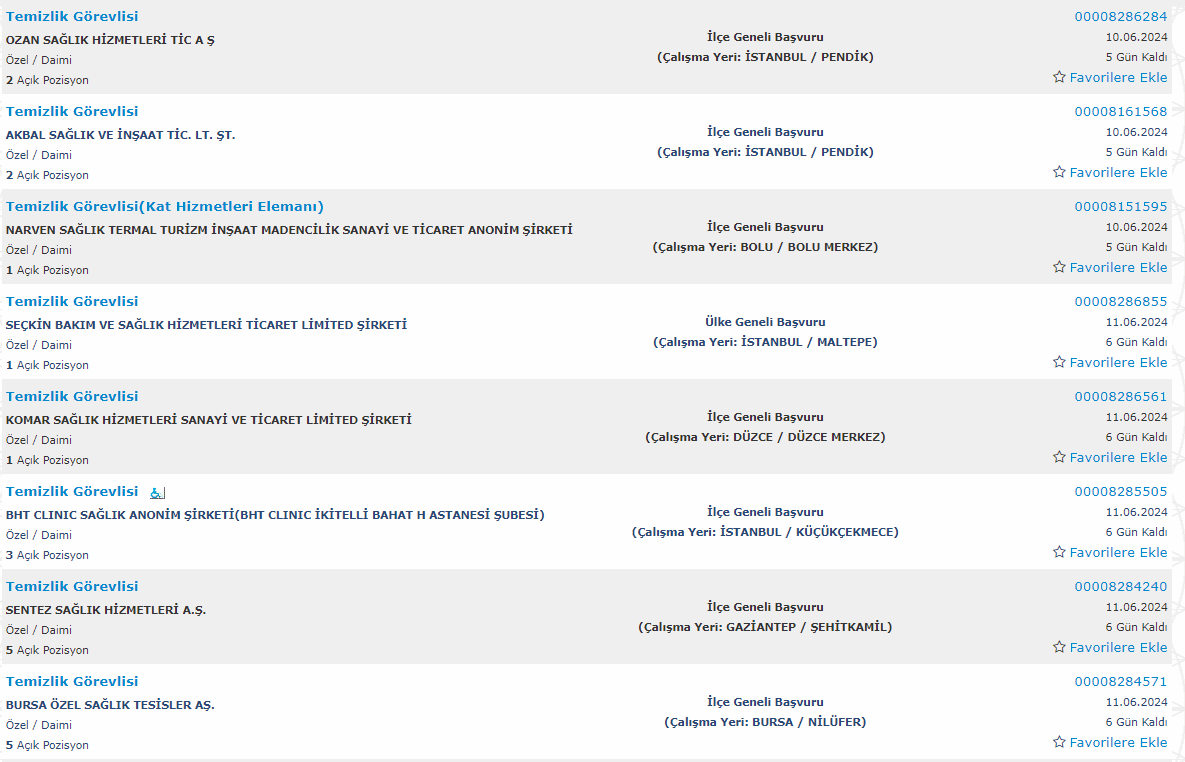Open the SEÇKİN BAKIM Temizlik Görevlisi job title

click(72, 302)
